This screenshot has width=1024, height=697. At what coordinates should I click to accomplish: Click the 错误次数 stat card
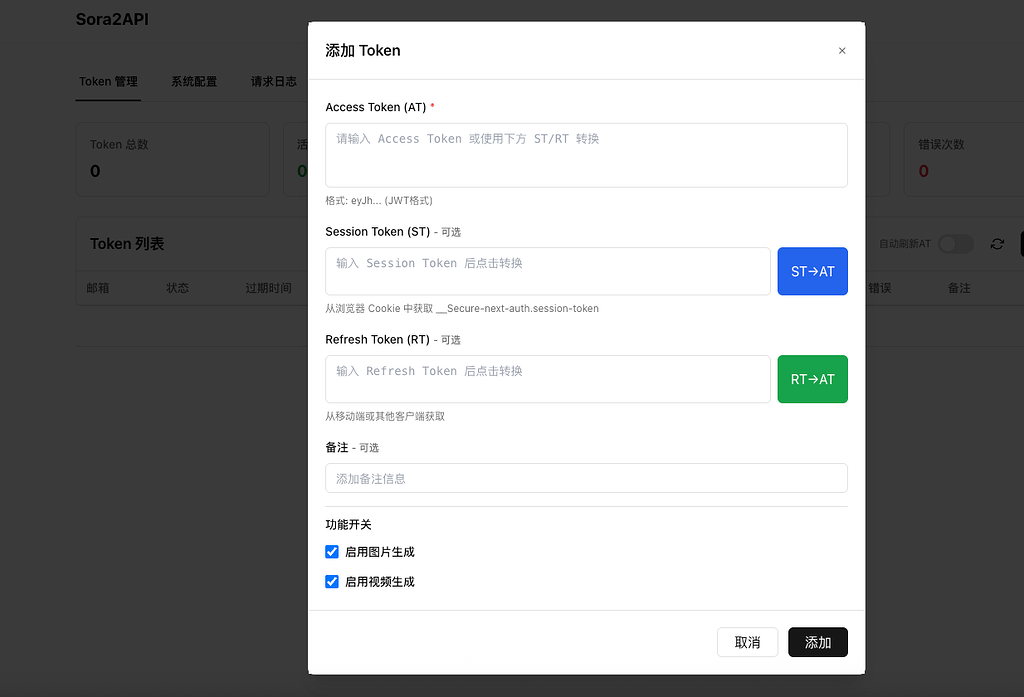point(964,159)
